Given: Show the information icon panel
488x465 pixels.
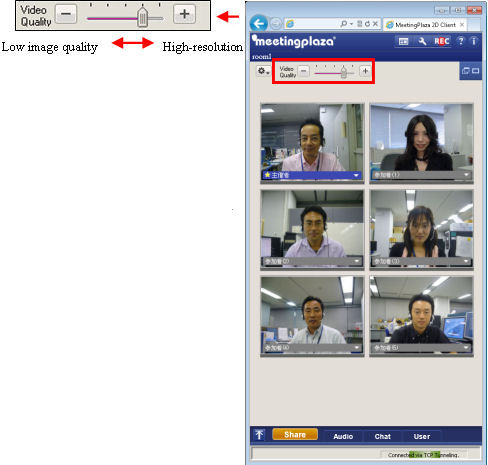Looking at the screenshot, I should coord(474,41).
